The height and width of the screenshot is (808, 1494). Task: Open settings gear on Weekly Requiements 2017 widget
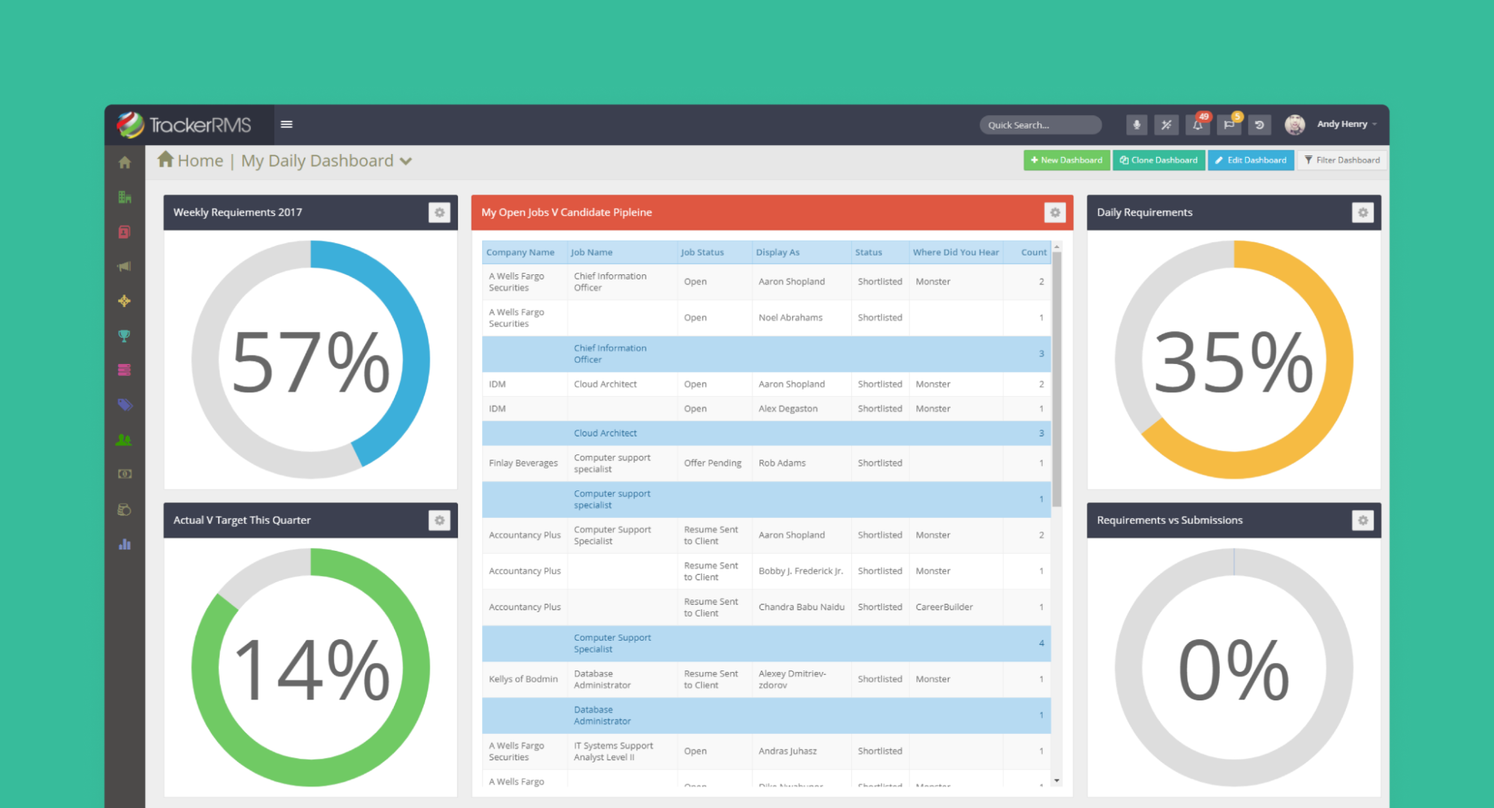[439, 212]
